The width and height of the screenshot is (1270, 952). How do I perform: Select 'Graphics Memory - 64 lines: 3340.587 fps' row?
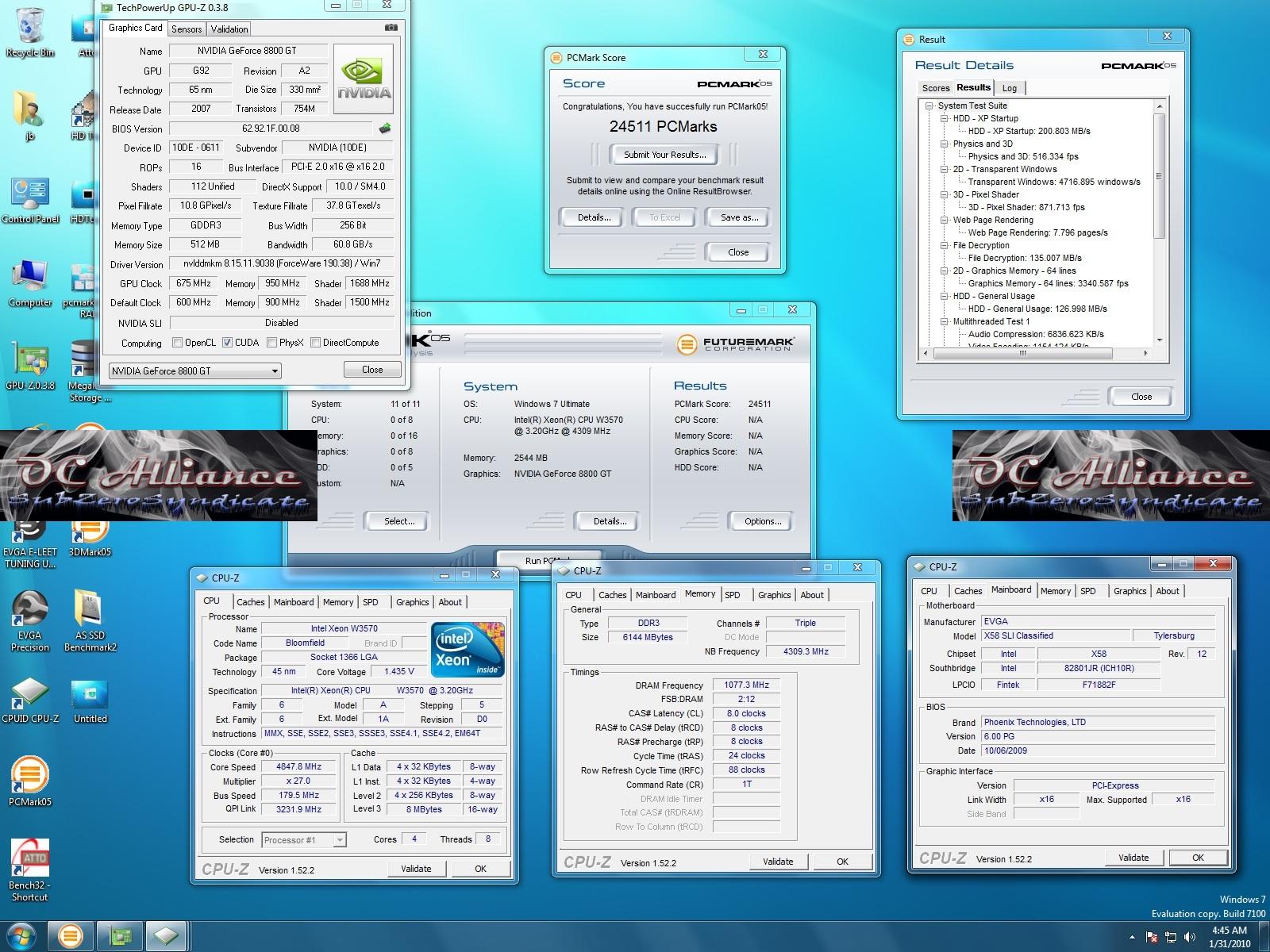point(1048,283)
